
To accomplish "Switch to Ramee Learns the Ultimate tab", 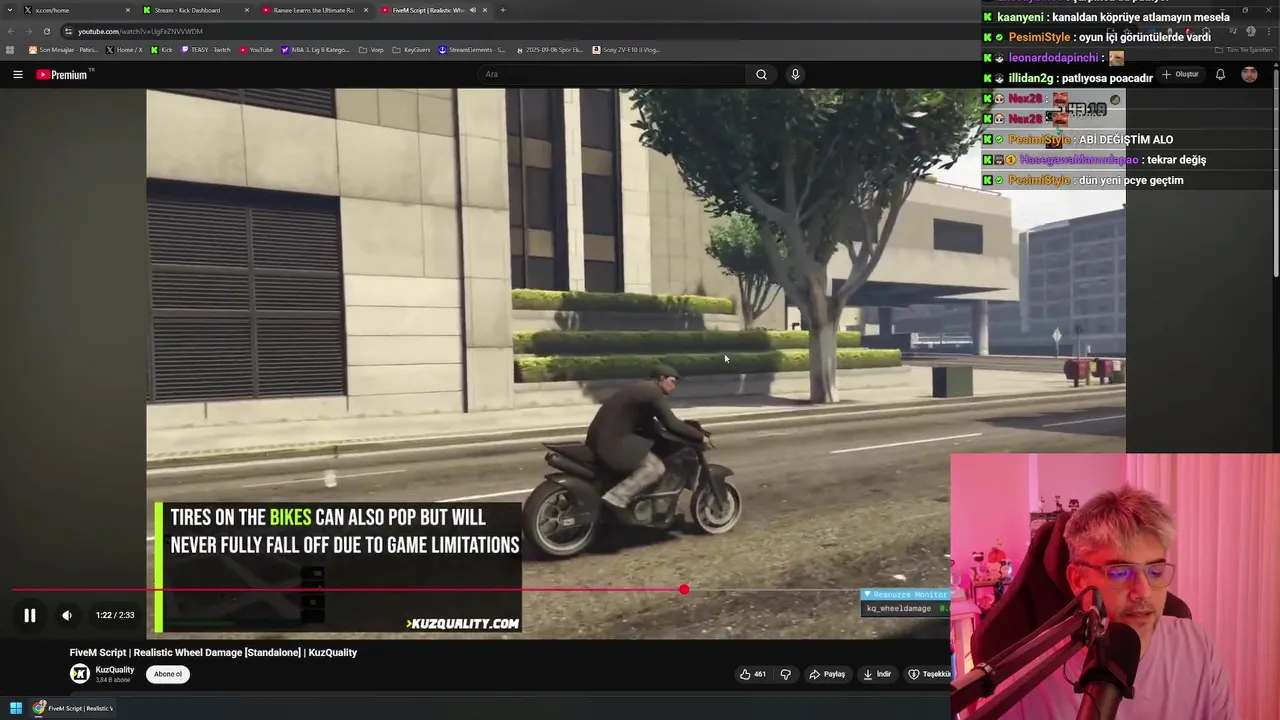I will (314, 10).
